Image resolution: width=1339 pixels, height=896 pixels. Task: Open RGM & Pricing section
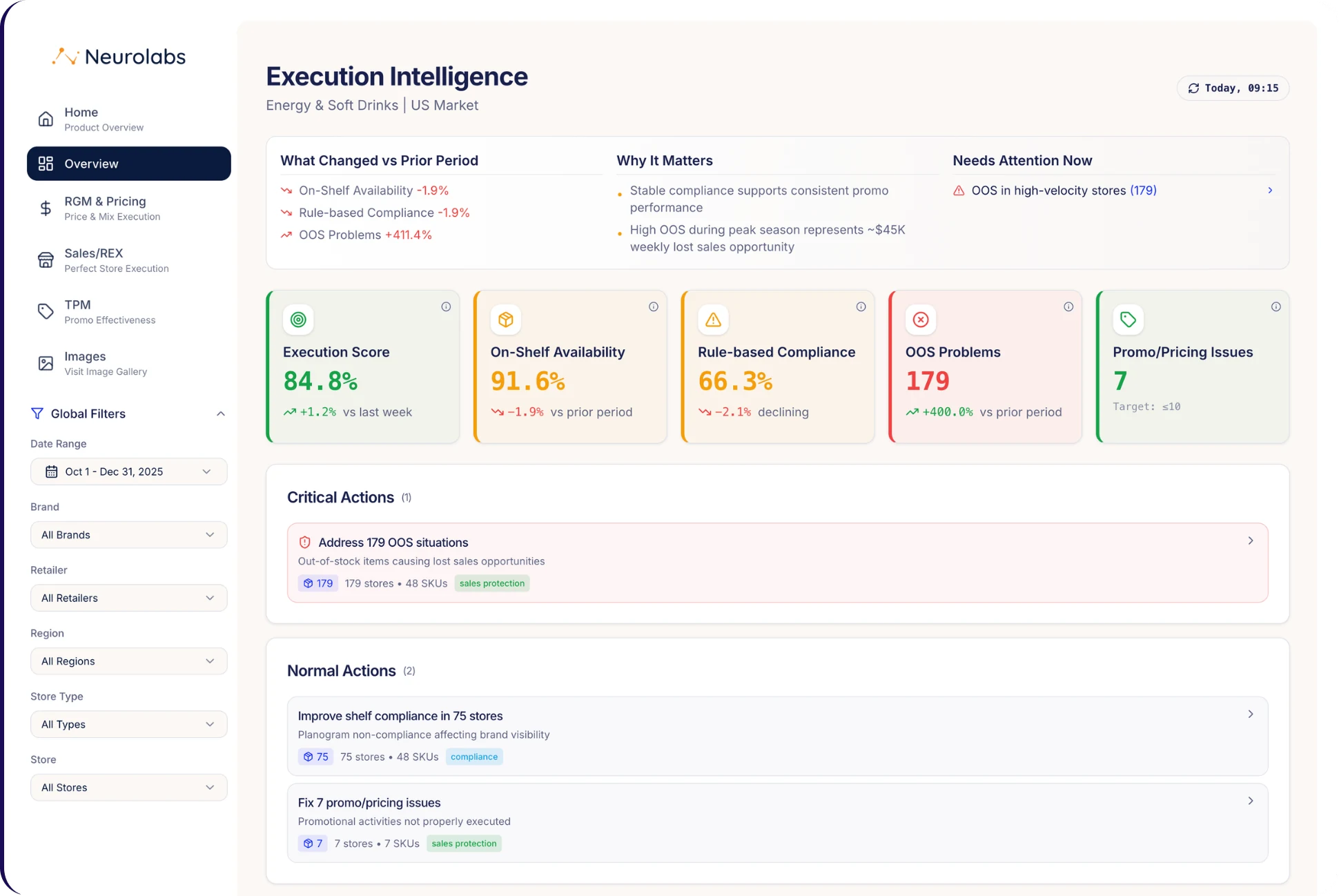coord(129,208)
